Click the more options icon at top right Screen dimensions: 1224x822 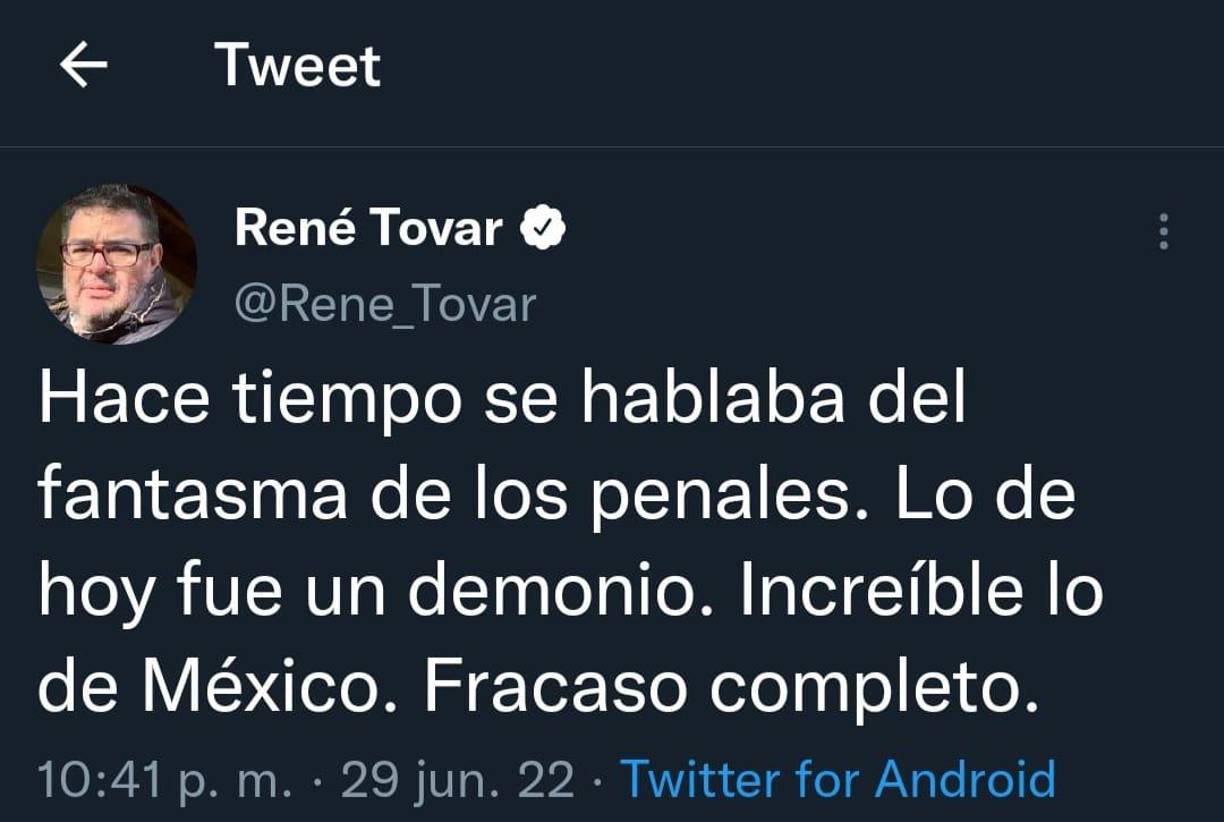coord(1166,232)
